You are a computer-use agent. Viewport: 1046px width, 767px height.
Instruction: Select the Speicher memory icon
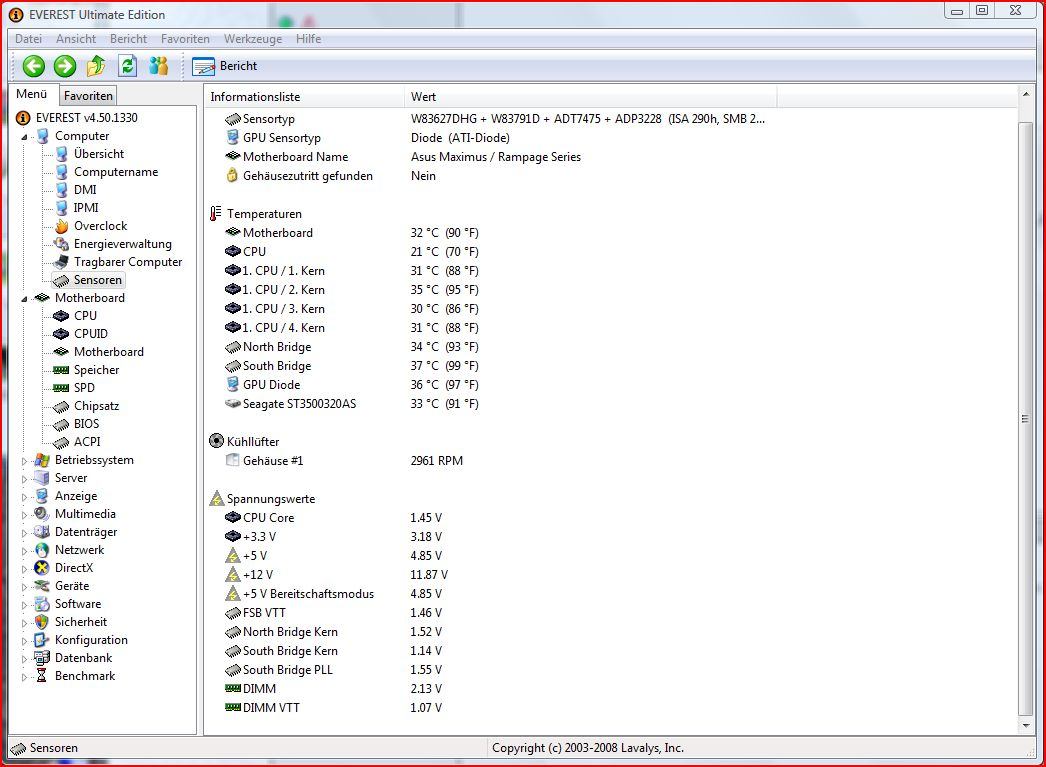click(x=61, y=370)
